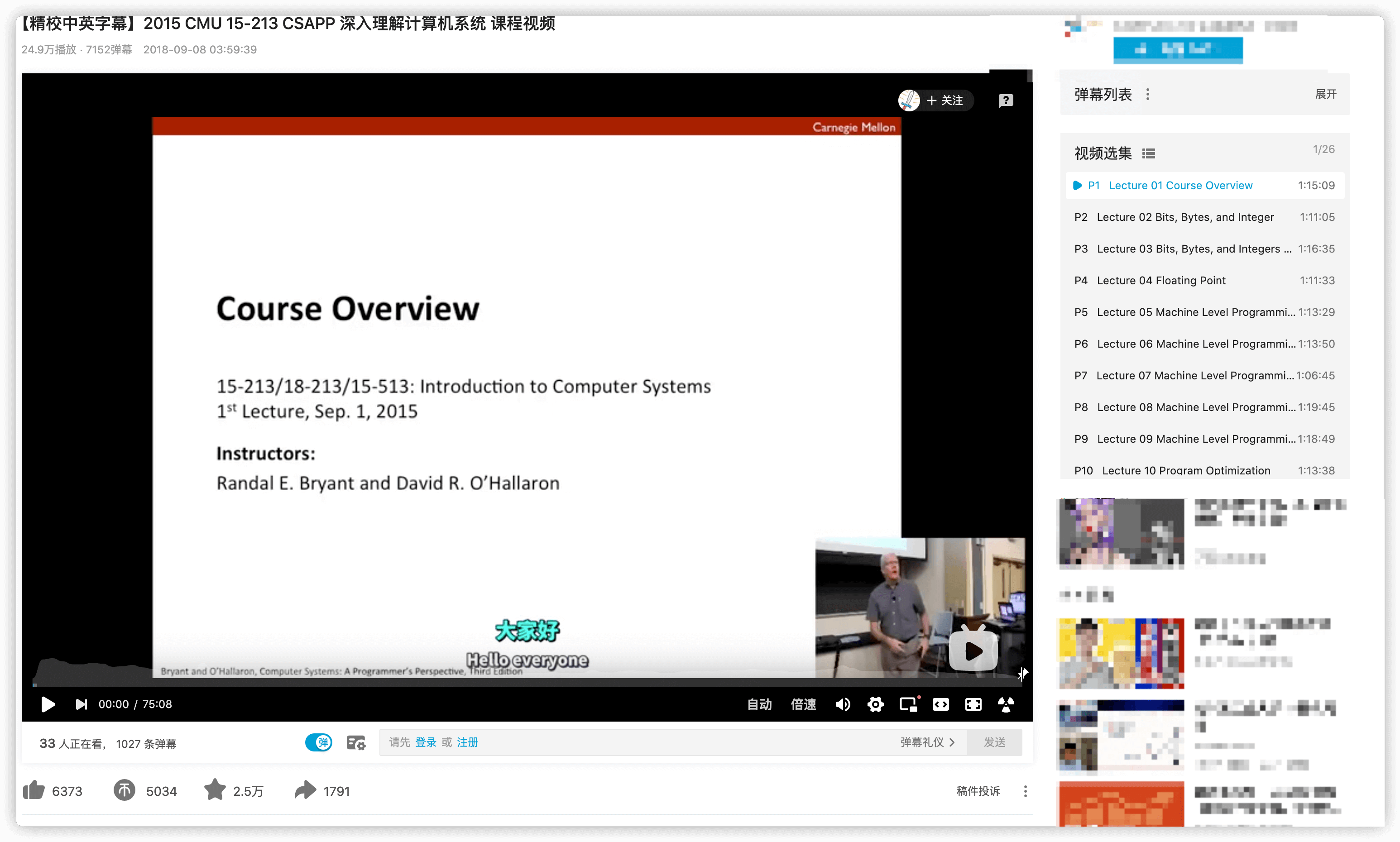Toggle the 视频选集 list view icon
Image resolution: width=1400 pixels, height=842 pixels.
click(x=1149, y=153)
